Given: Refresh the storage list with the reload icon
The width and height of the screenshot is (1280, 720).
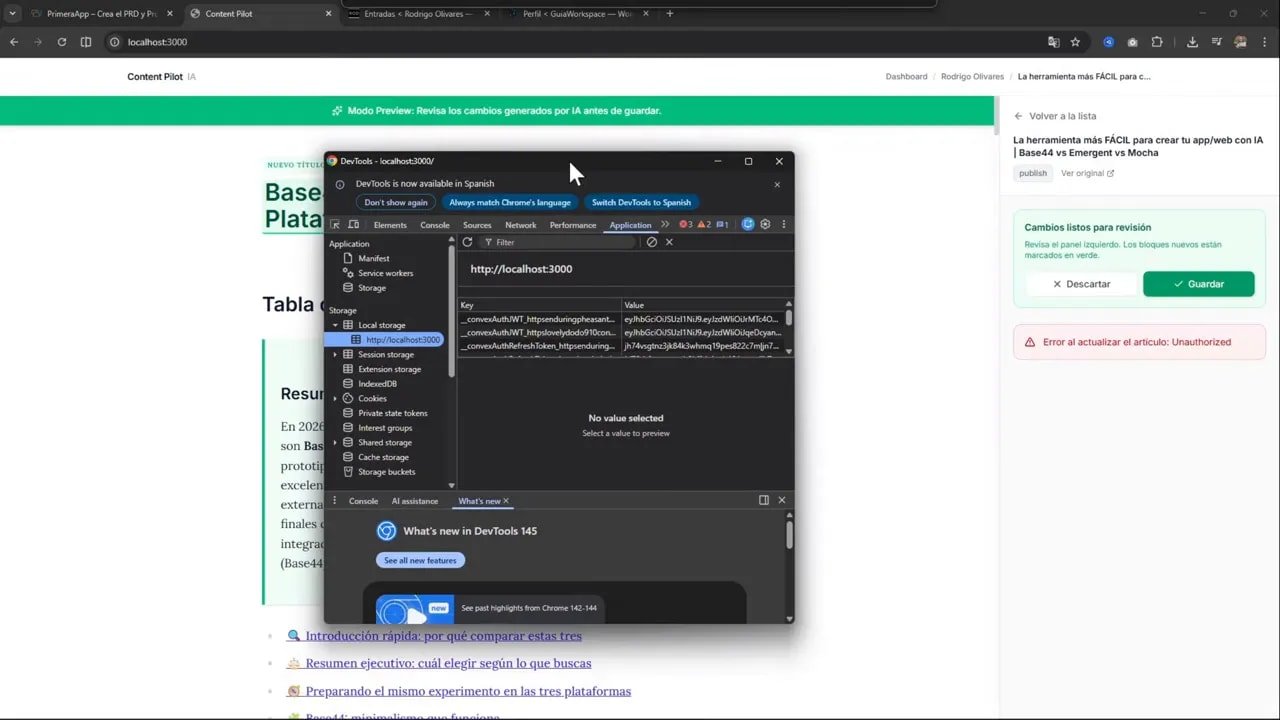Looking at the screenshot, I should point(468,242).
